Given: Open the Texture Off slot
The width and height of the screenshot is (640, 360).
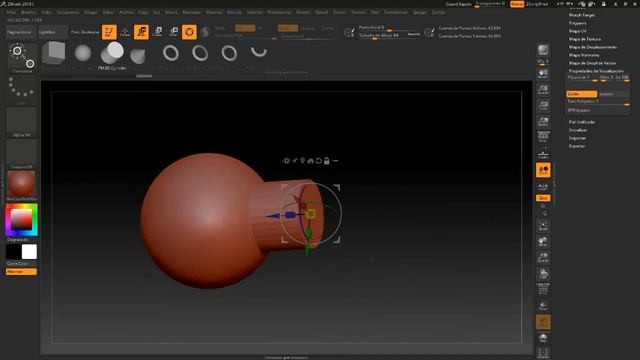Looking at the screenshot, I should (21, 154).
